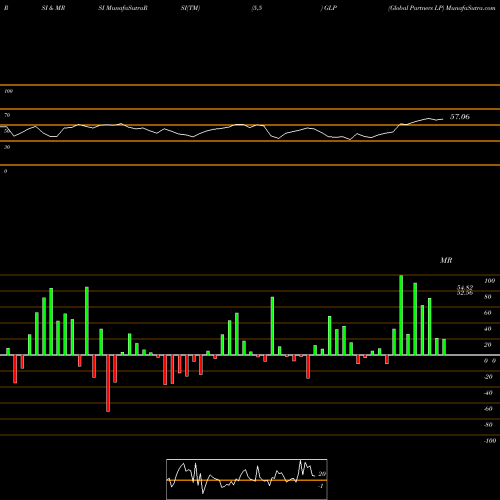The width and height of the screenshot is (500, 500).
Task: Click the GLP ticker symbol in header
Action: click(x=330, y=8)
